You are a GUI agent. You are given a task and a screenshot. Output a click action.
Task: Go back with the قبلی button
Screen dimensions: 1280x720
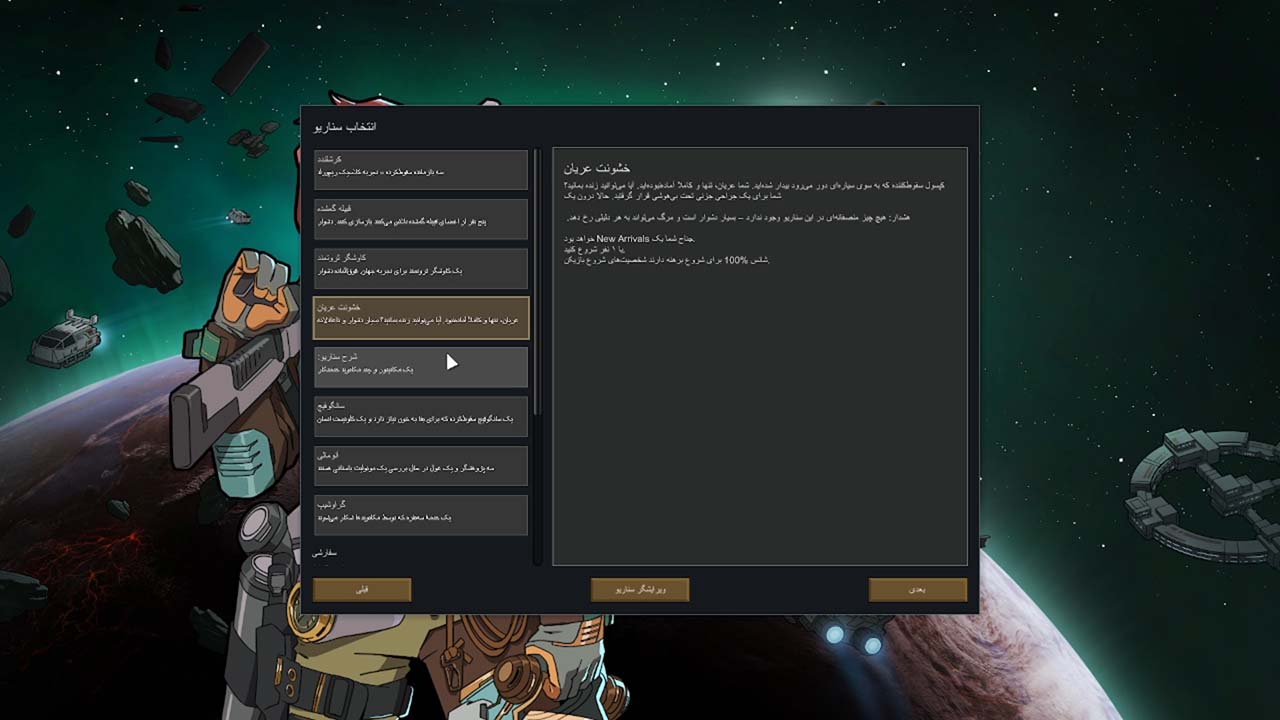[x=362, y=590]
